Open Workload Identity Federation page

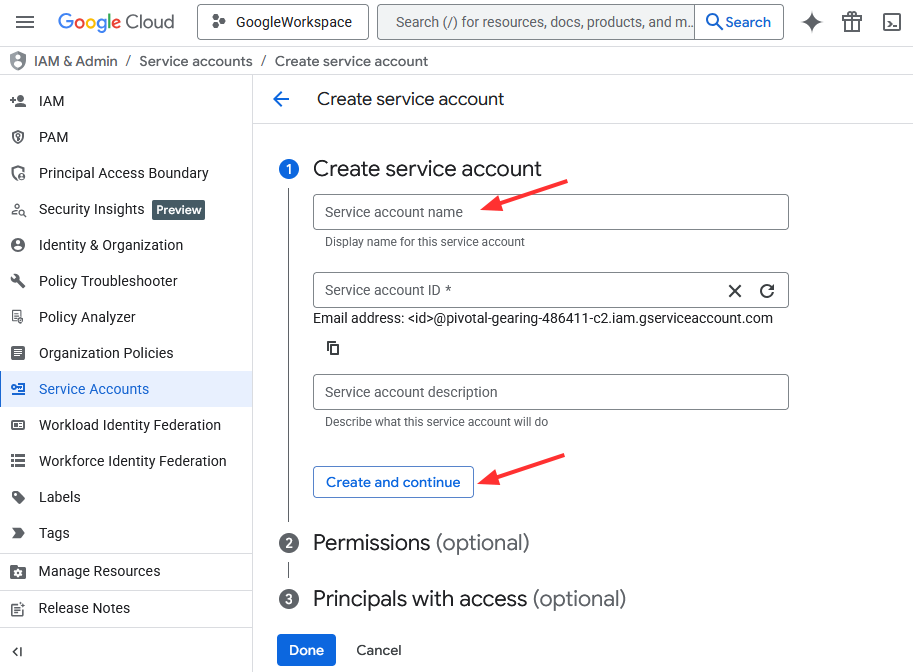click(x=129, y=425)
